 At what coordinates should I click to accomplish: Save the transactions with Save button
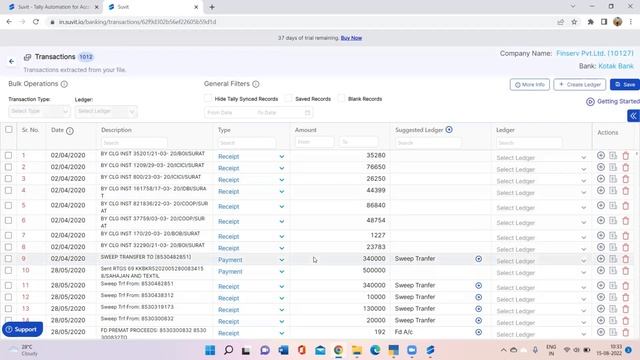[625, 84]
